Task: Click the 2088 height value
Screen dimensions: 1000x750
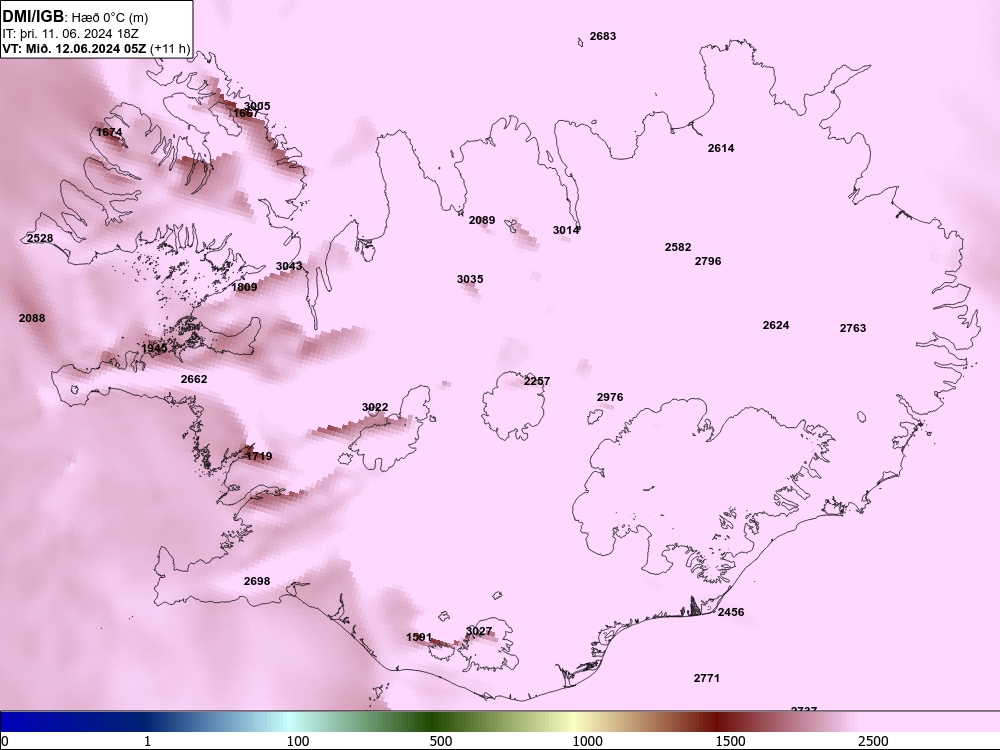Action: [x=32, y=318]
